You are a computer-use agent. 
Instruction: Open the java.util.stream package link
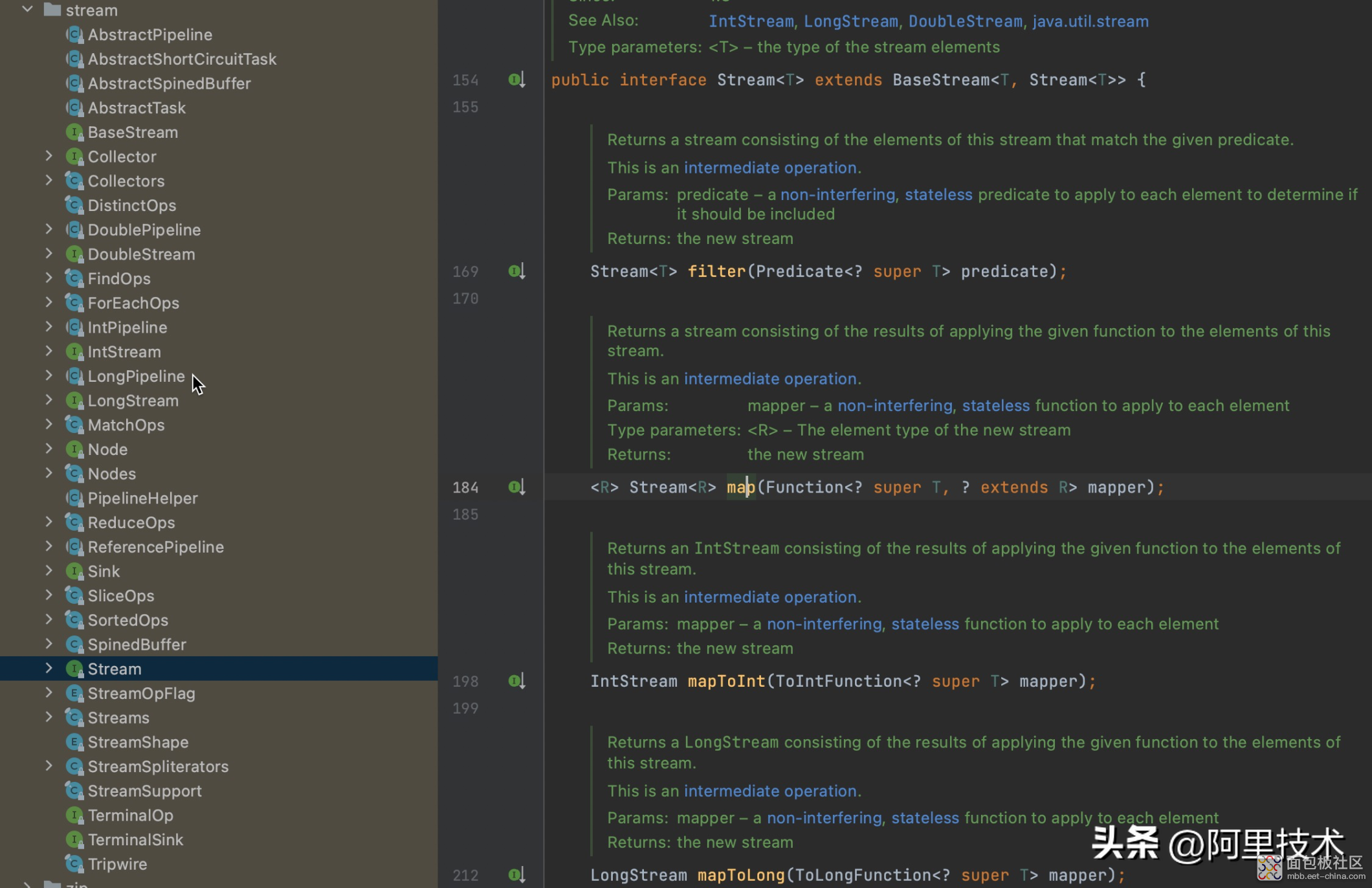[1090, 21]
